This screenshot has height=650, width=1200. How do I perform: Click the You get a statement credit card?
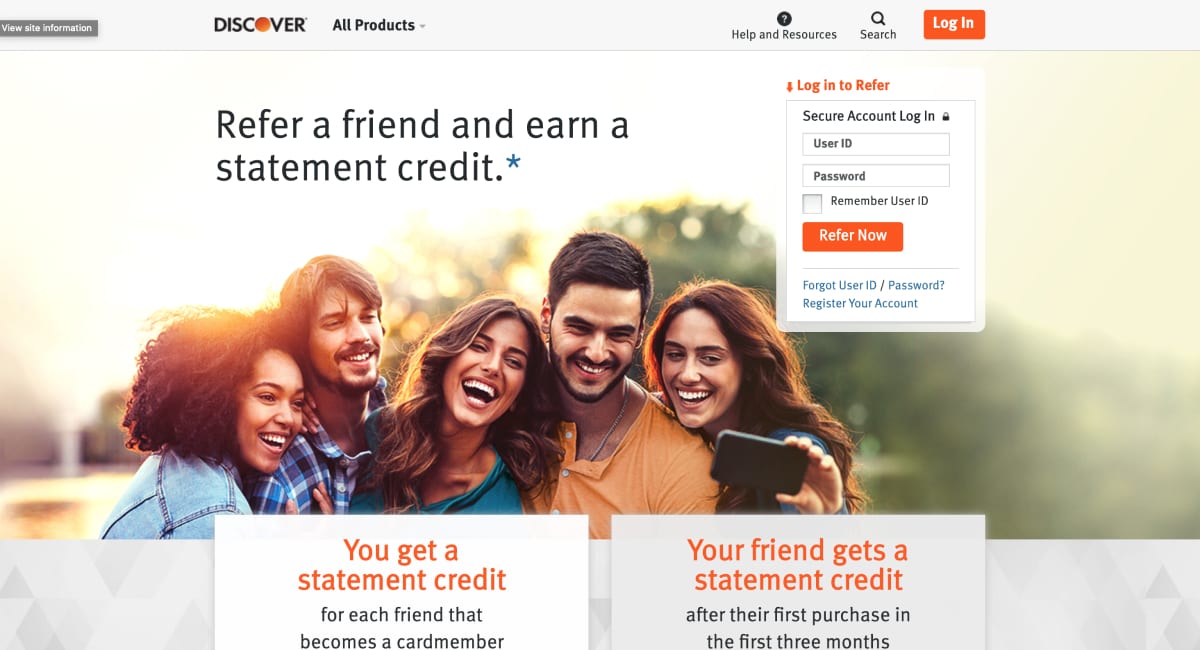coord(401,582)
